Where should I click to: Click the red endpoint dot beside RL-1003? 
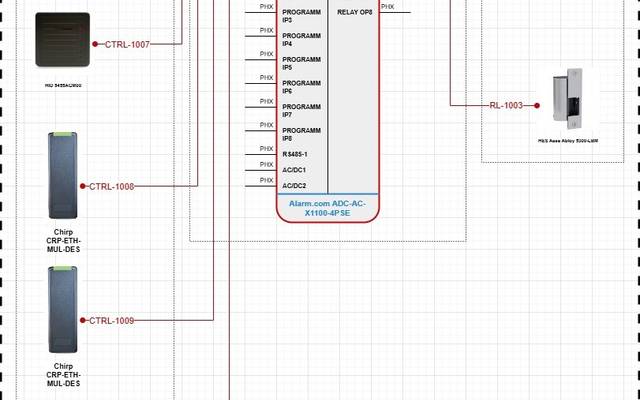531,105
